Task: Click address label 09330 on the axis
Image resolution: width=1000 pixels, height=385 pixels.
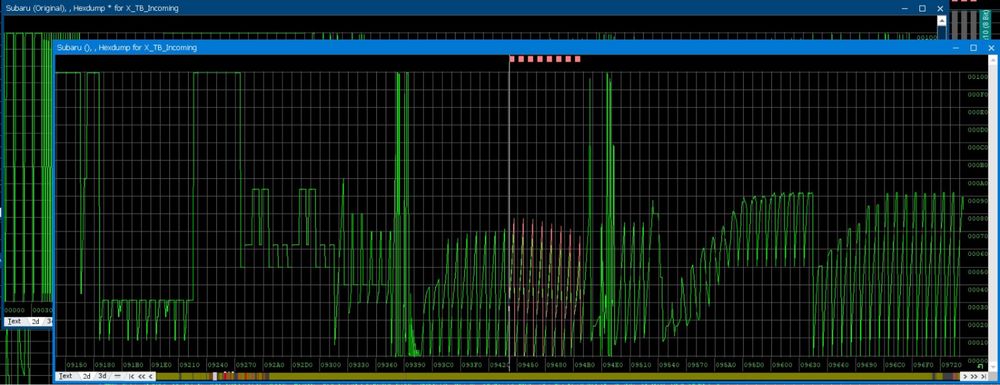Action: point(359,365)
